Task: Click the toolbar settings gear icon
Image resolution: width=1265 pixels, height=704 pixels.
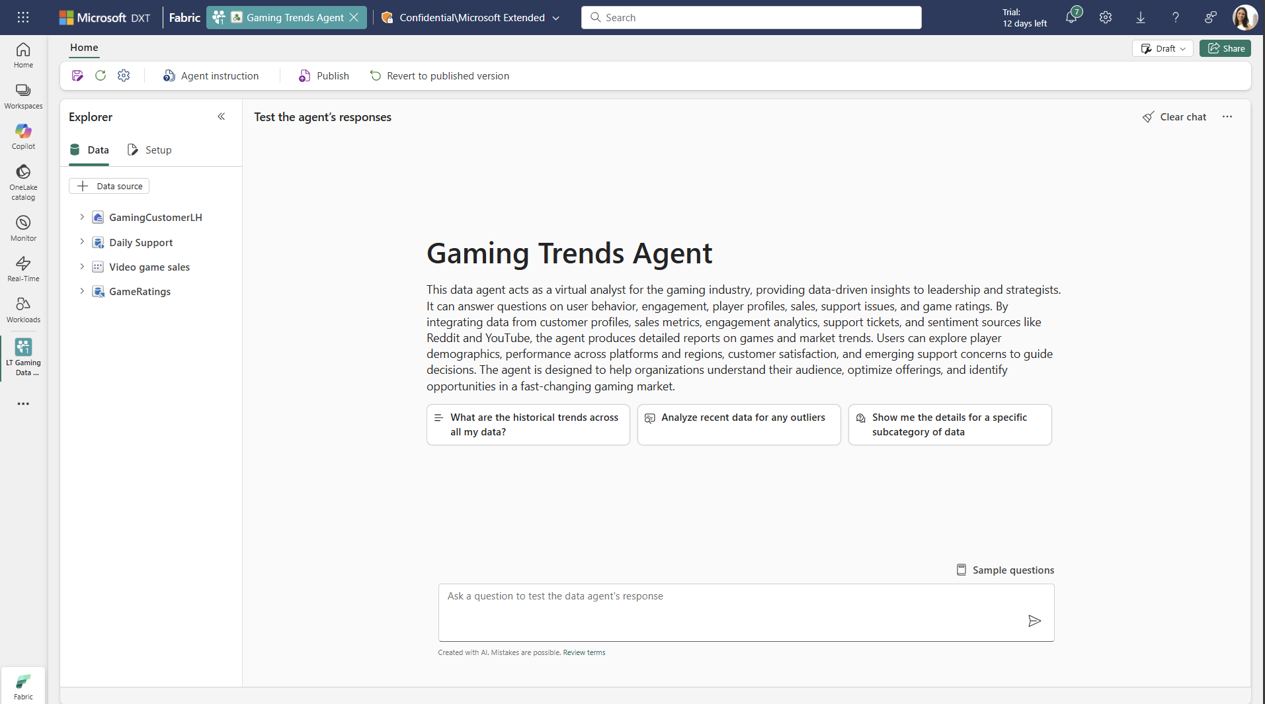Action: [x=124, y=76]
